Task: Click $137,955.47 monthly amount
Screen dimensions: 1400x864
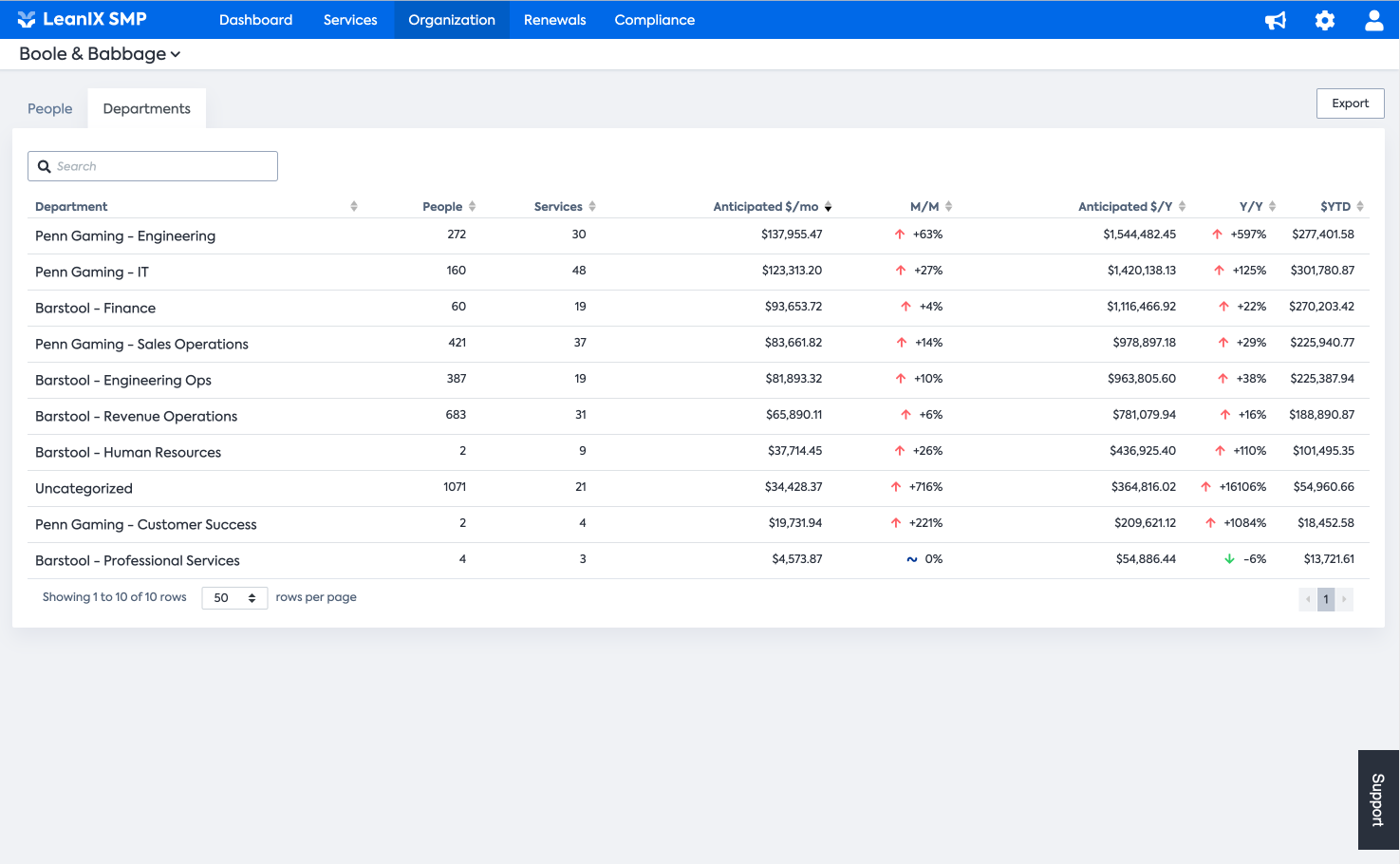Action: pos(792,234)
